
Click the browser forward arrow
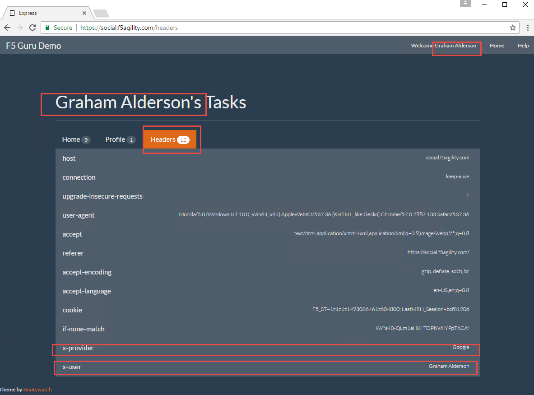pos(20,28)
